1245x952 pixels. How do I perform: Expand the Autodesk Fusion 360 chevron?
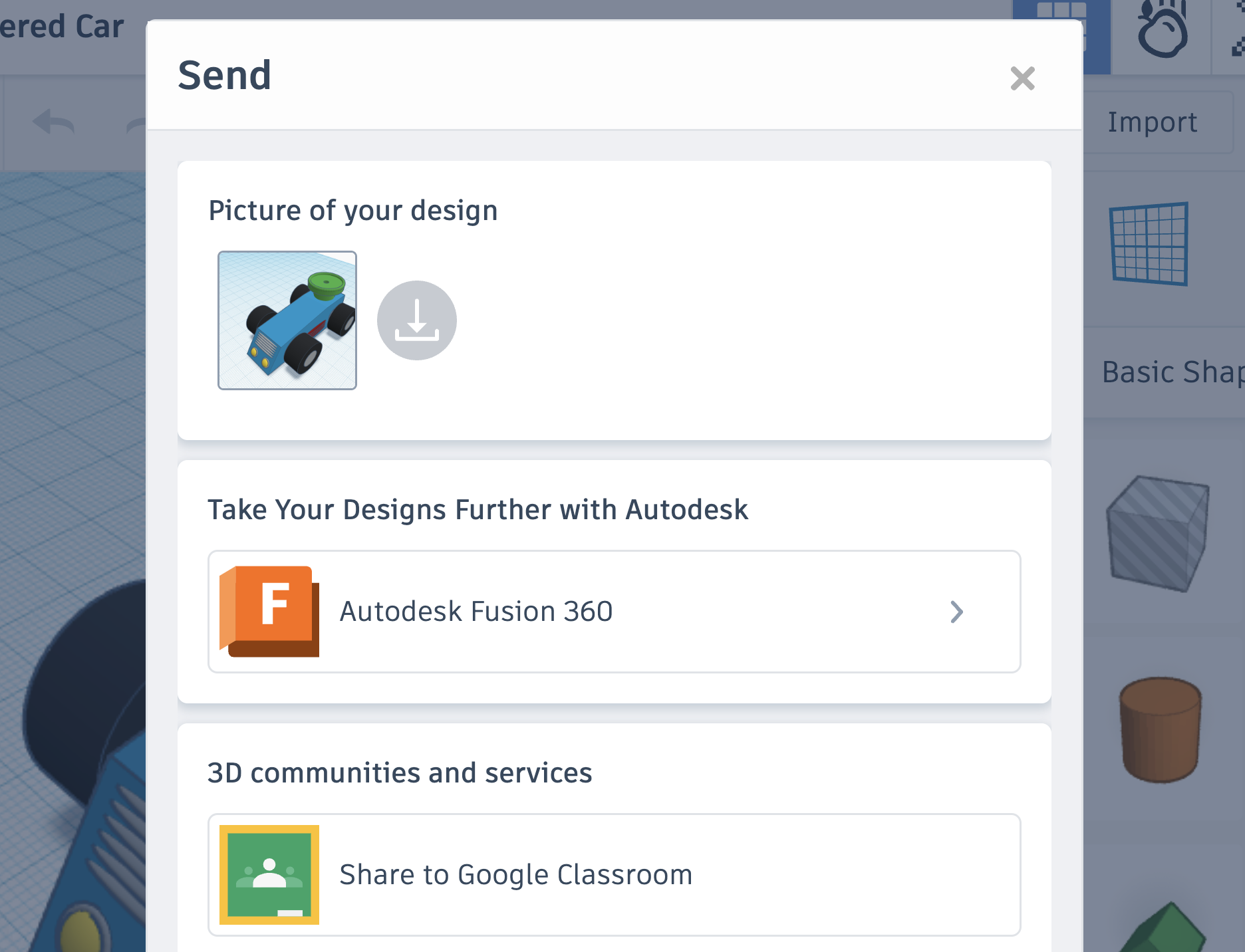point(957,612)
